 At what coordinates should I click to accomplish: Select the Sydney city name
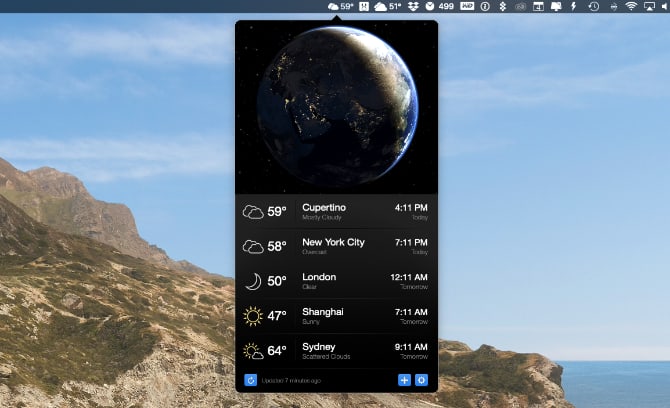click(319, 347)
